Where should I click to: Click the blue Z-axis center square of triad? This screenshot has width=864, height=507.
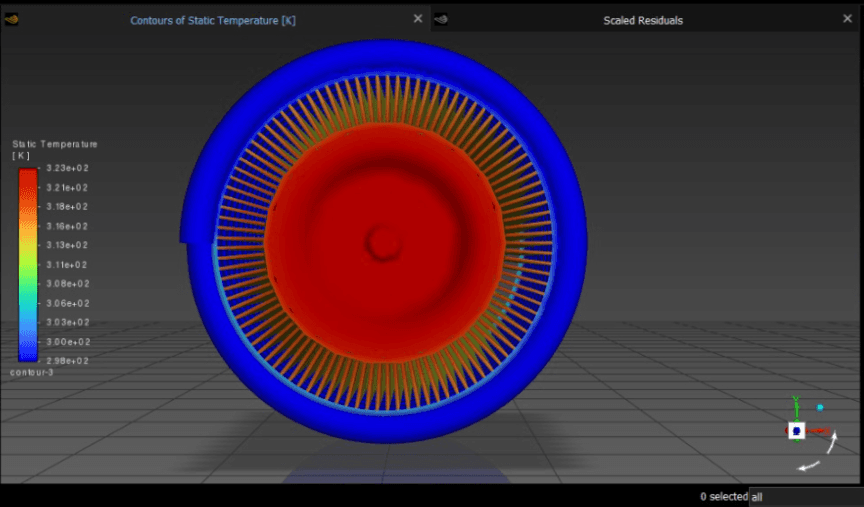[x=797, y=431]
